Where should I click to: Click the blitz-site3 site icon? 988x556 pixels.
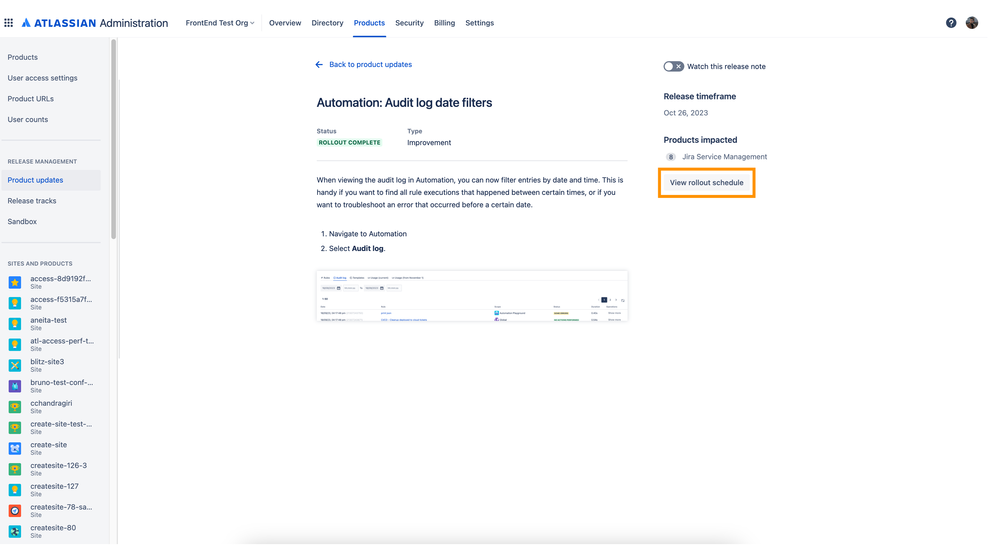(x=14, y=366)
